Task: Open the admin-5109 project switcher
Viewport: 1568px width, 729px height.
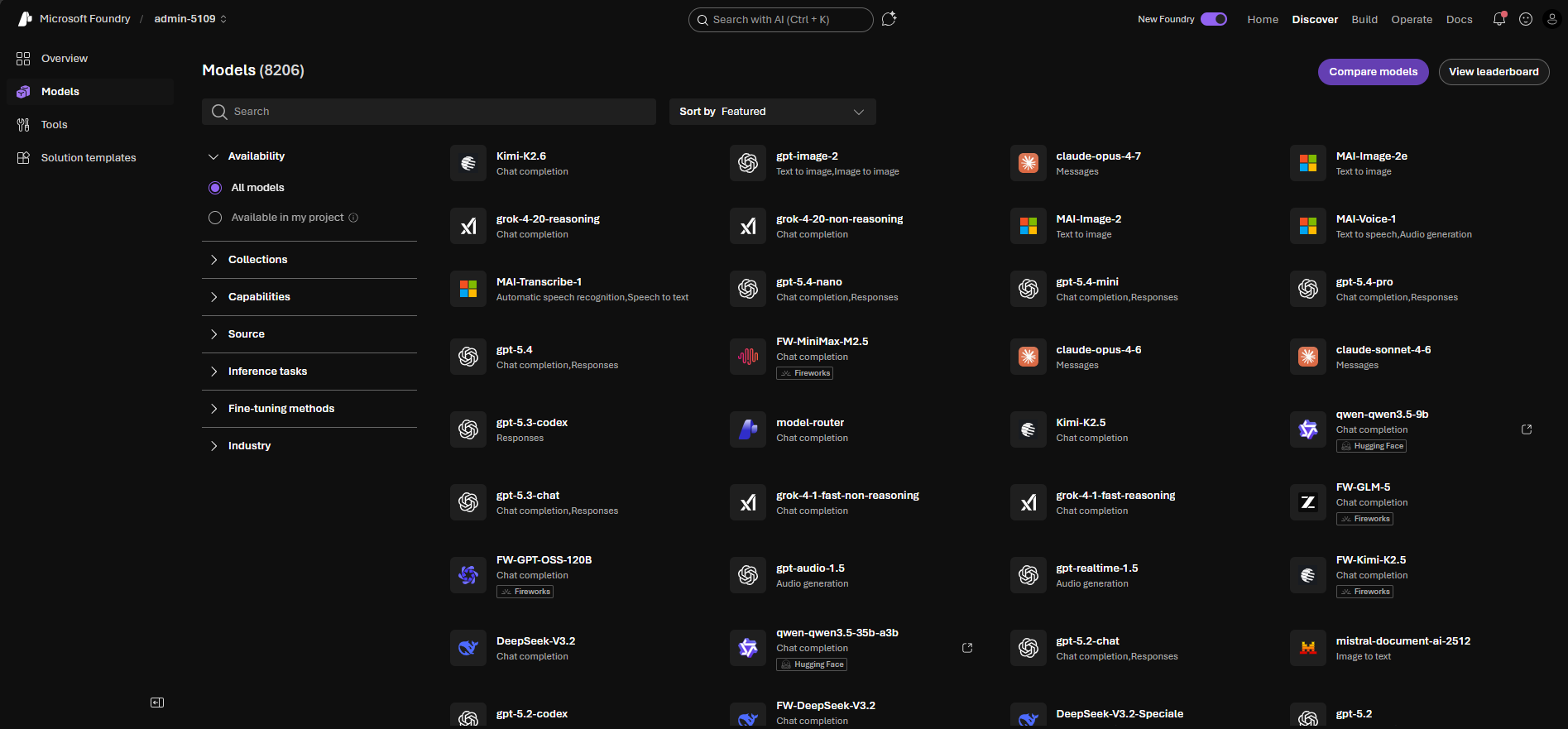Action: click(190, 19)
